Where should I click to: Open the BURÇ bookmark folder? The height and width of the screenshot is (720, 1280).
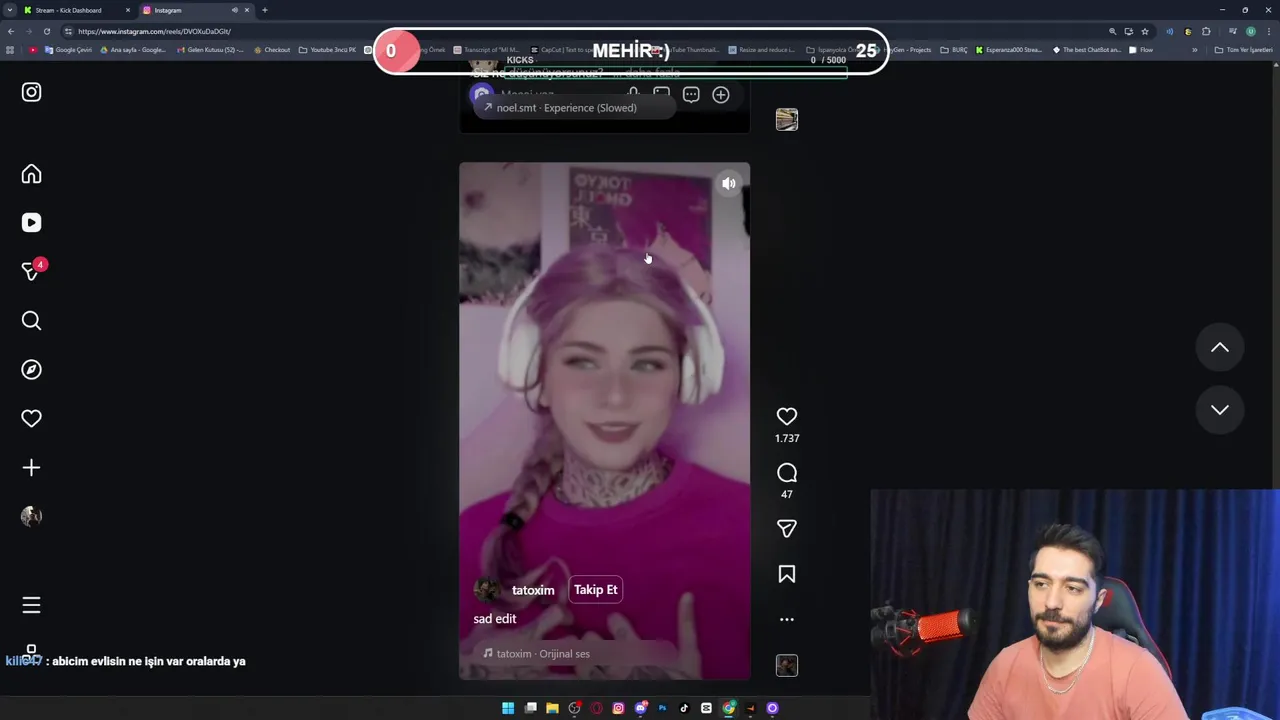pos(954,50)
